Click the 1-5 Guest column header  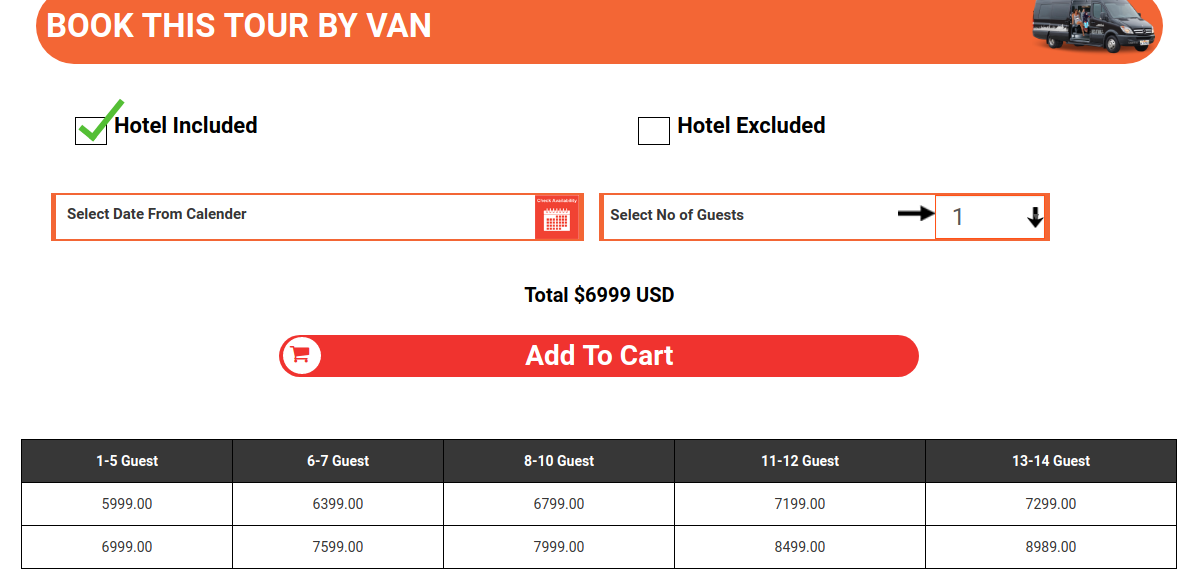tap(127, 461)
